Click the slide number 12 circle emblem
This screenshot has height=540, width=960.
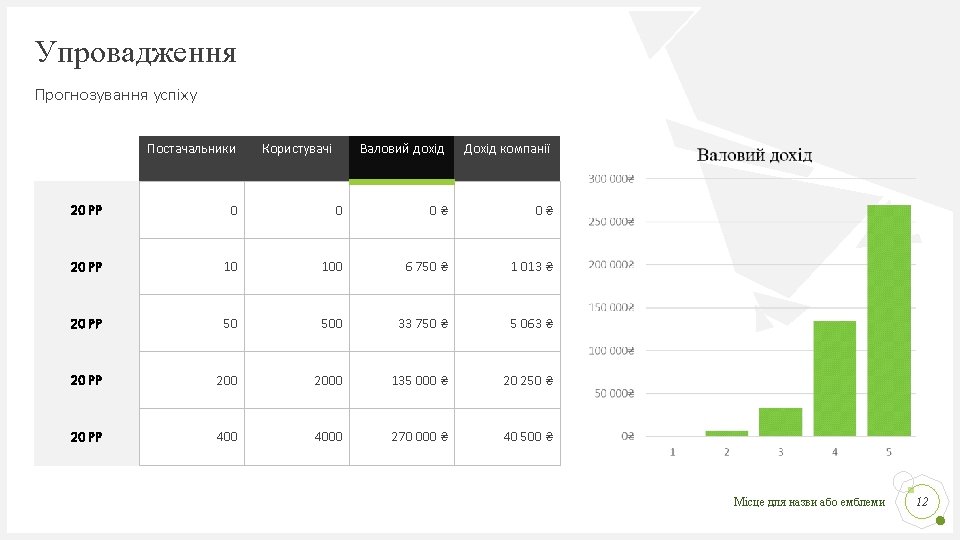(x=922, y=502)
